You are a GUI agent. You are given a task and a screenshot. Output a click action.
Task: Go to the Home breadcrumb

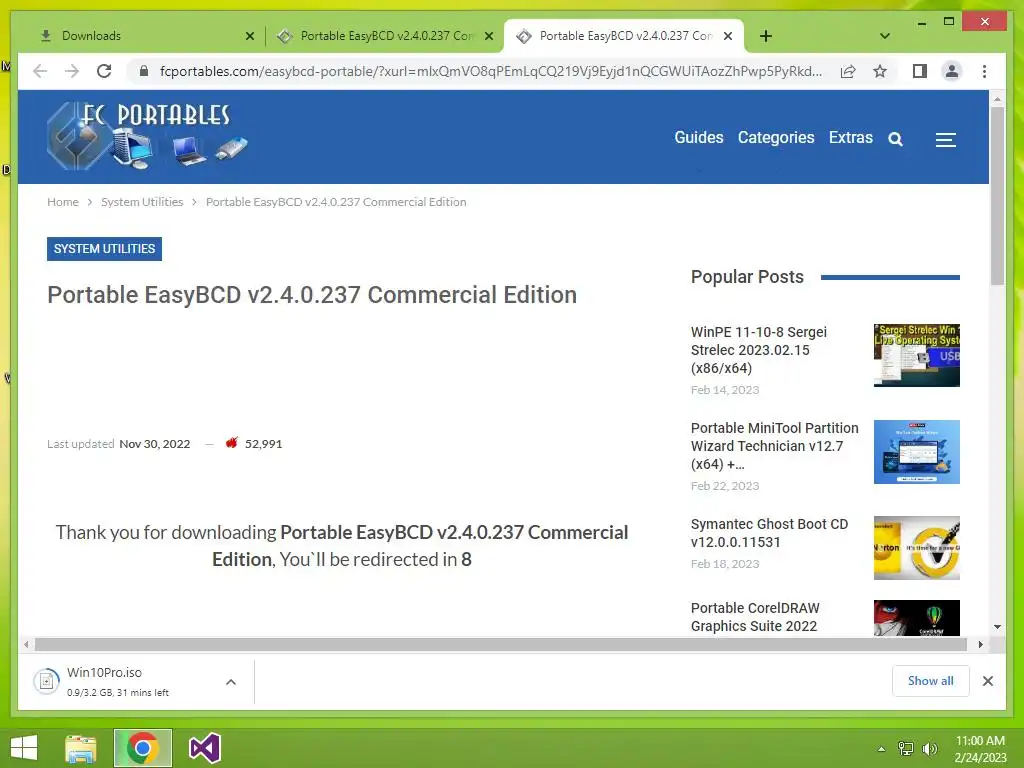63,202
